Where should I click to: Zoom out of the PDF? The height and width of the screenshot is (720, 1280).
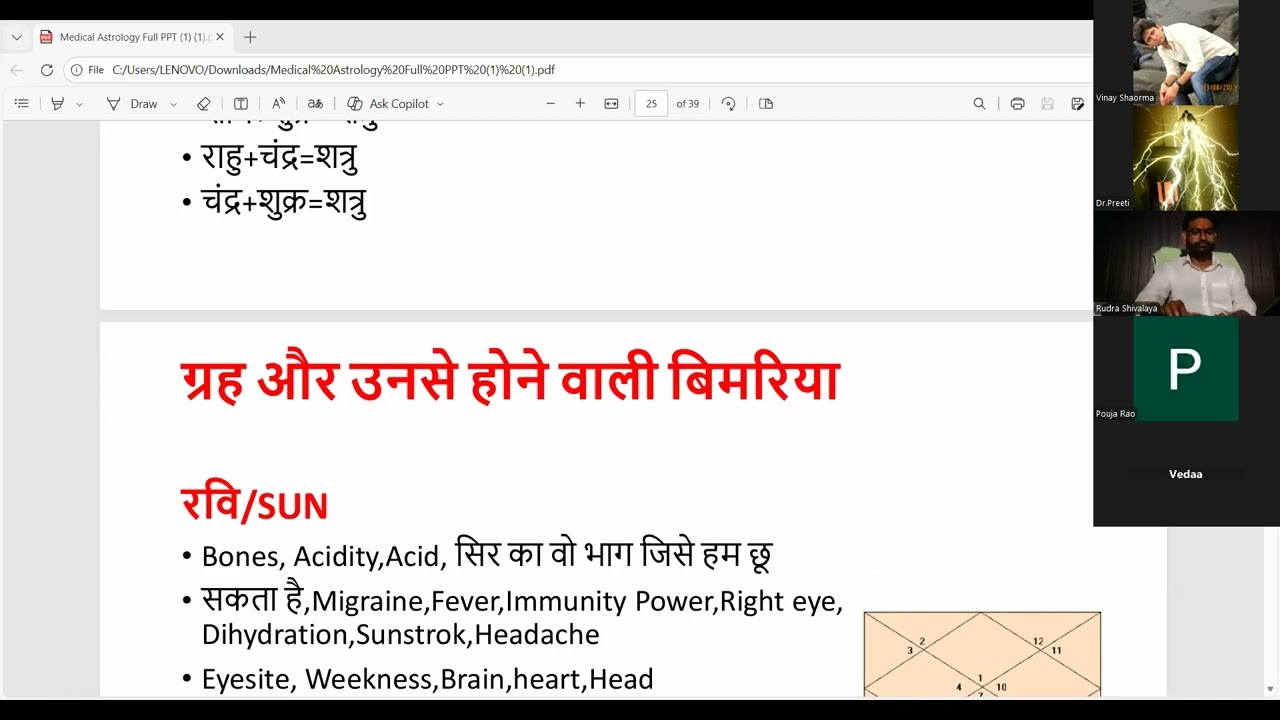tap(550, 104)
